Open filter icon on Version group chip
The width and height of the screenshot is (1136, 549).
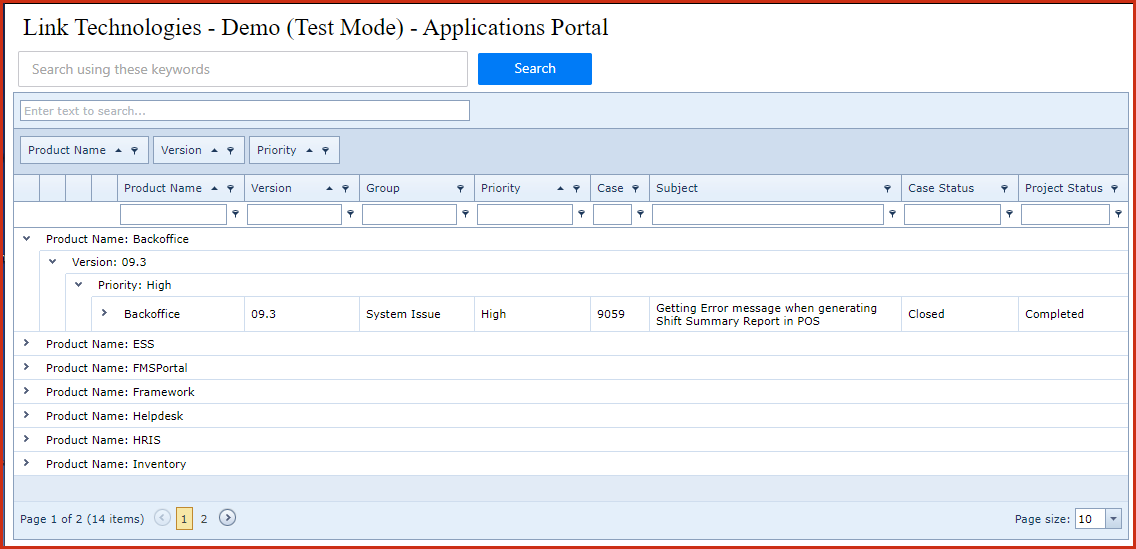click(x=230, y=151)
